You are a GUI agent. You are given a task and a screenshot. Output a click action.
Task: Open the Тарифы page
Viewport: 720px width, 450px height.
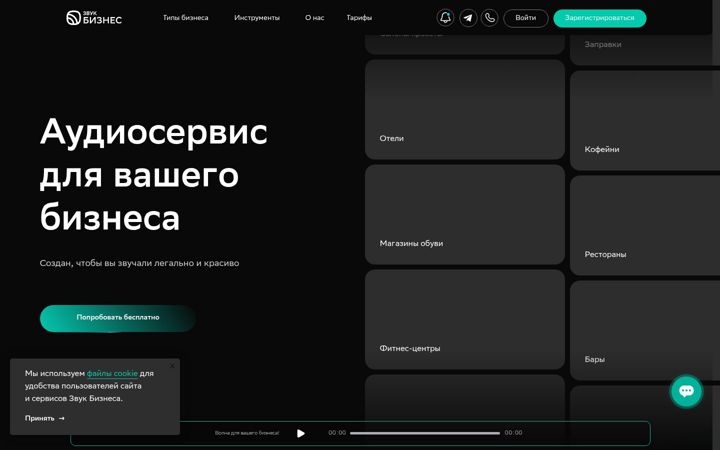359,18
